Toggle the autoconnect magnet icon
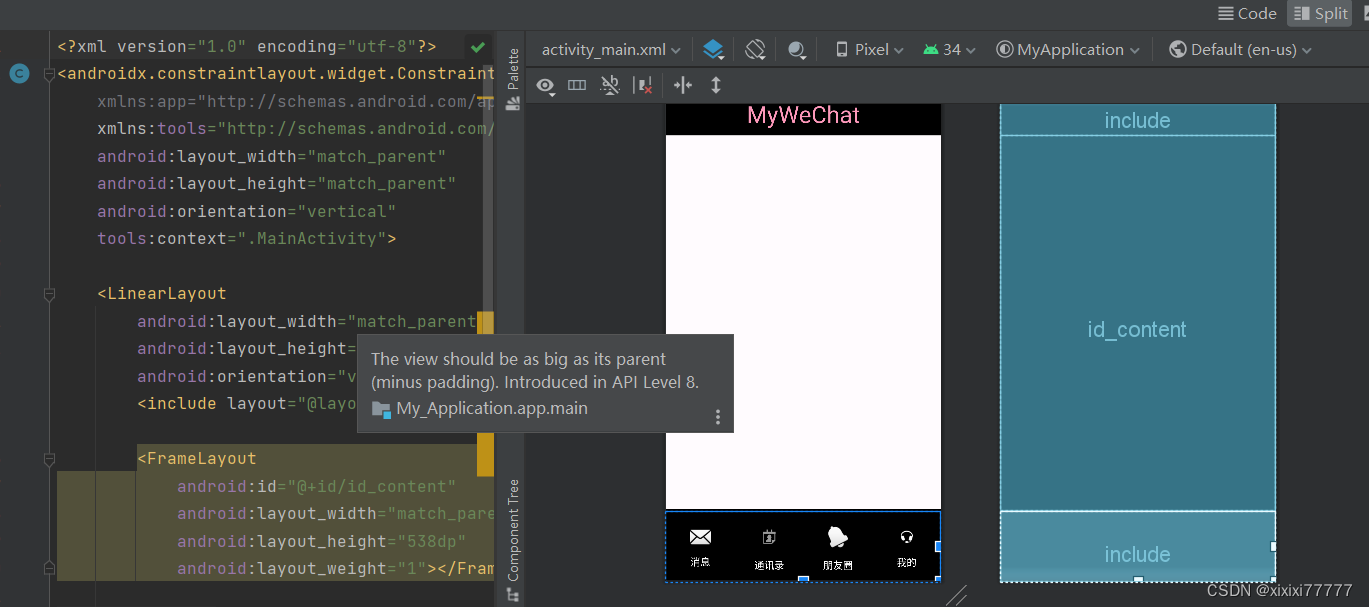This screenshot has width=1369, height=607. (x=610, y=86)
